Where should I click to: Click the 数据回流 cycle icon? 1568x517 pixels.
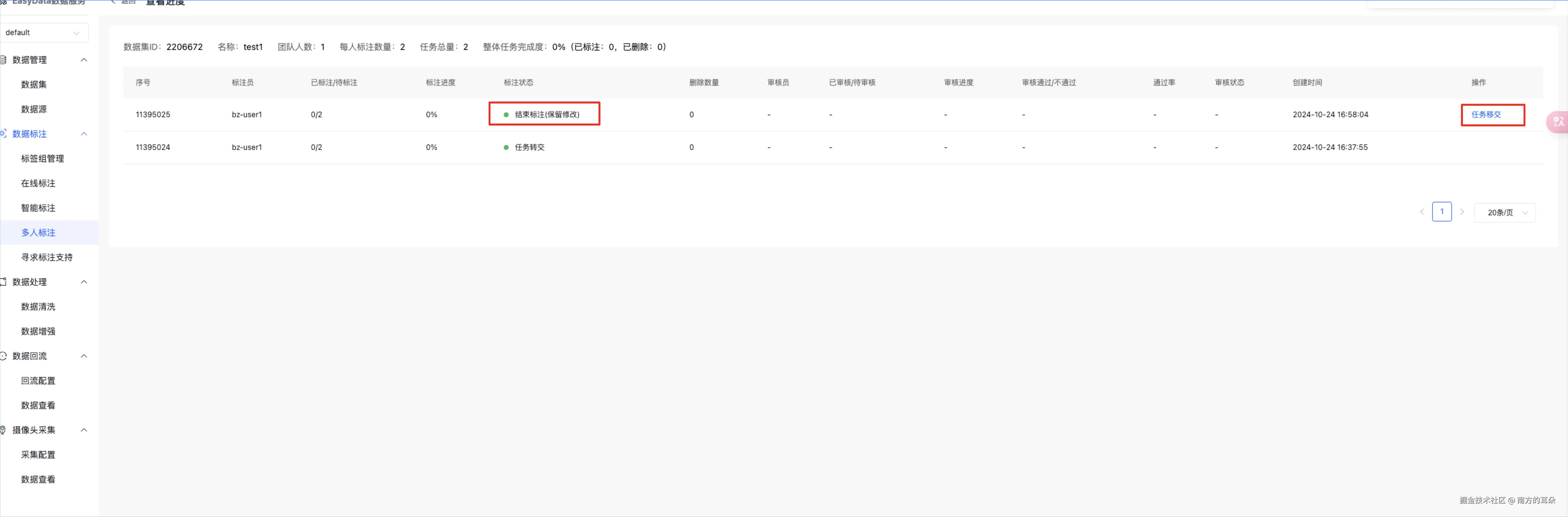[x=3, y=356]
